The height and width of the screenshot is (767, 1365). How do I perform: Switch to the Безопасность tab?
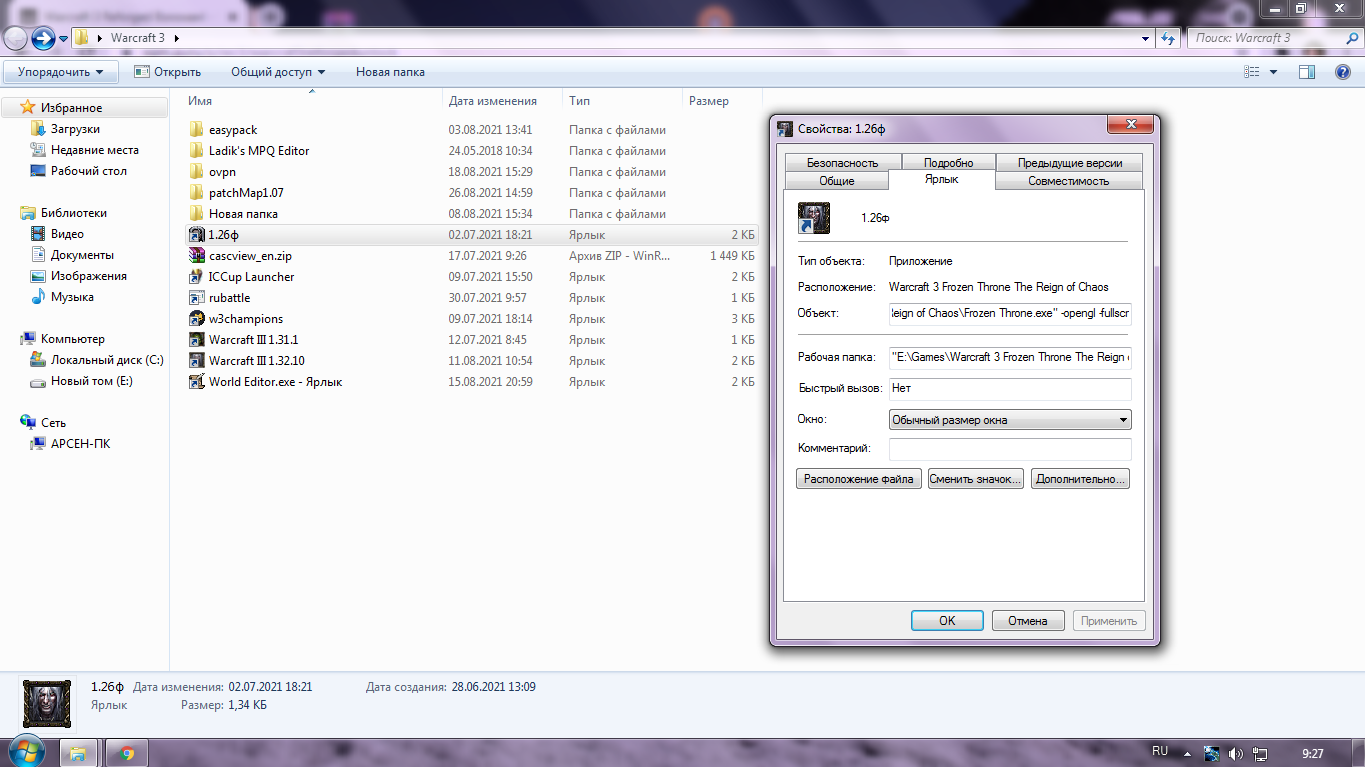click(842, 163)
